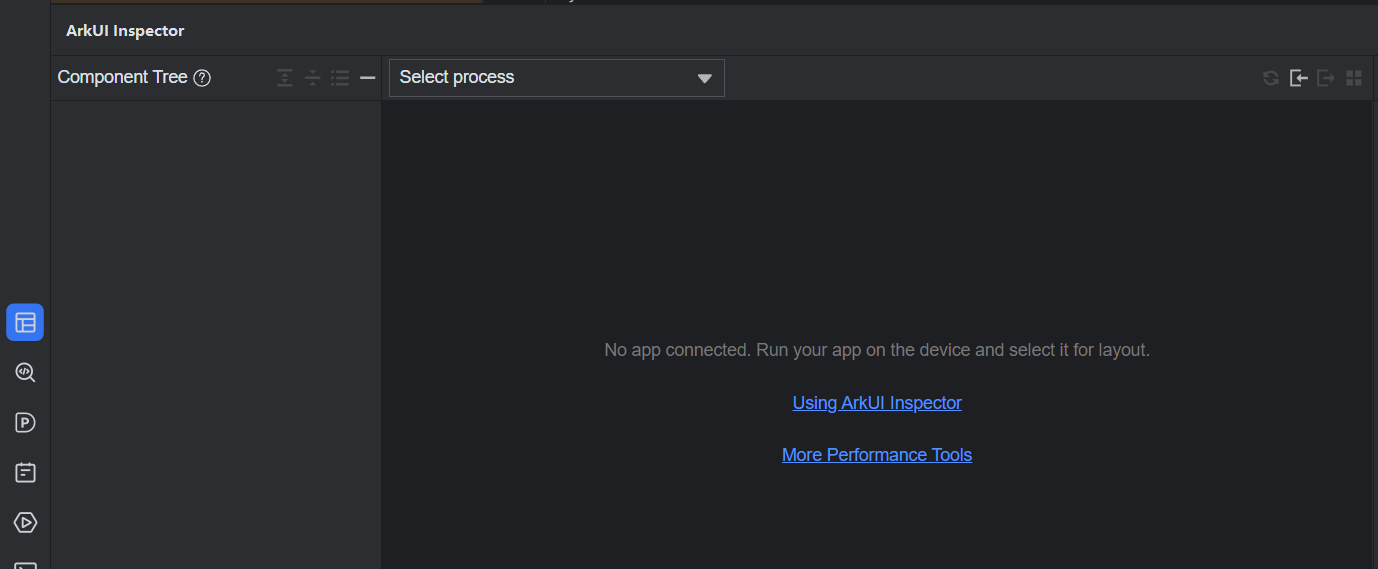Open the Profiler 'P' sidebar icon
This screenshot has width=1378, height=569.
[x=25, y=423]
